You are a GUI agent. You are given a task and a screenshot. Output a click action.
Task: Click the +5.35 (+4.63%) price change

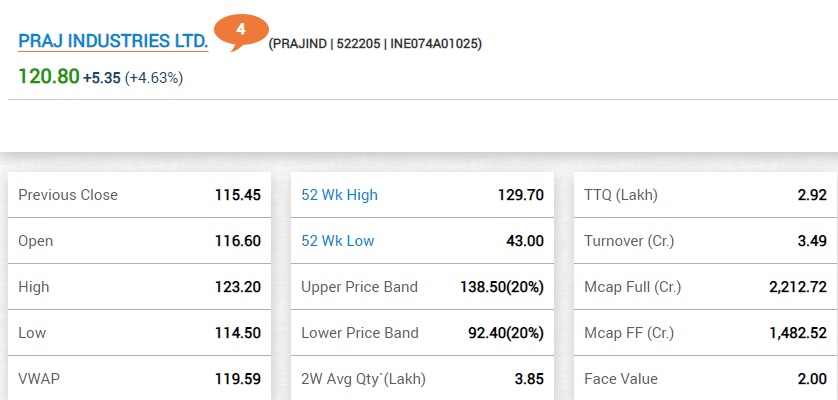(x=133, y=77)
